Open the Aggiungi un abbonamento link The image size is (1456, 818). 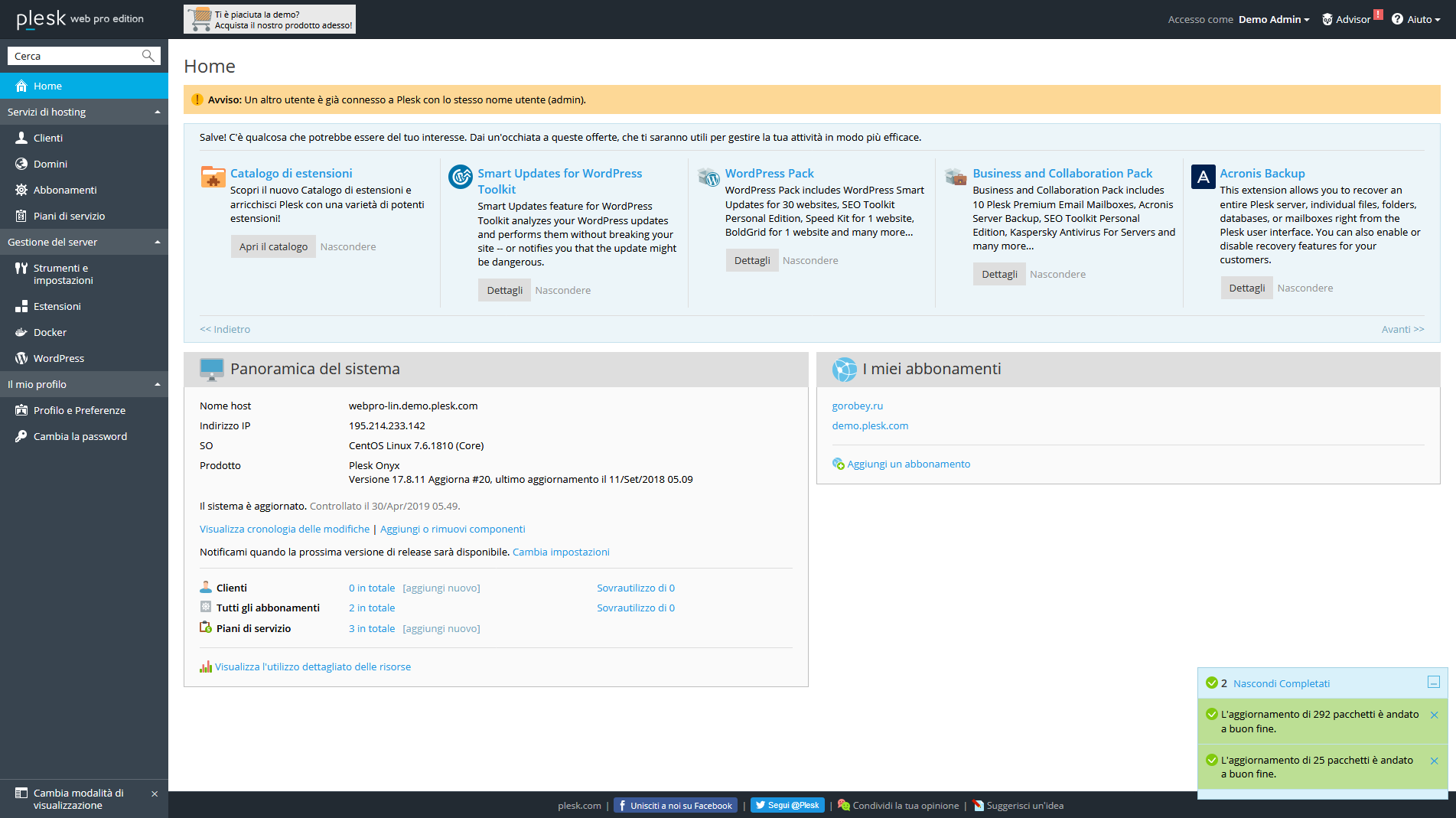tap(908, 464)
